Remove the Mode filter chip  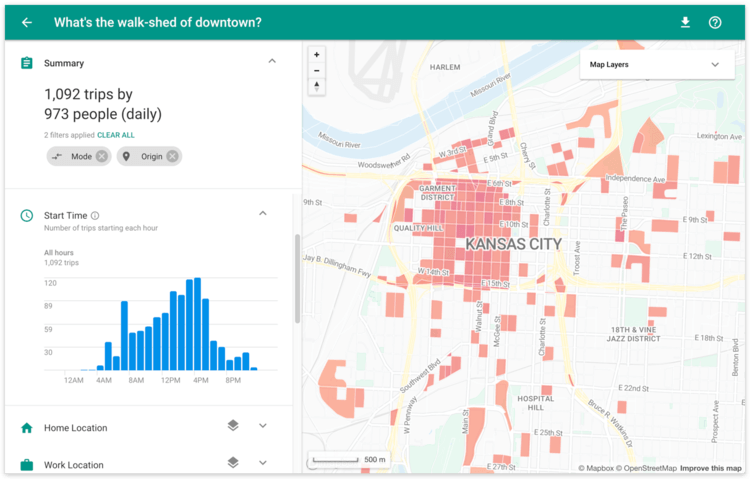tap(102, 156)
